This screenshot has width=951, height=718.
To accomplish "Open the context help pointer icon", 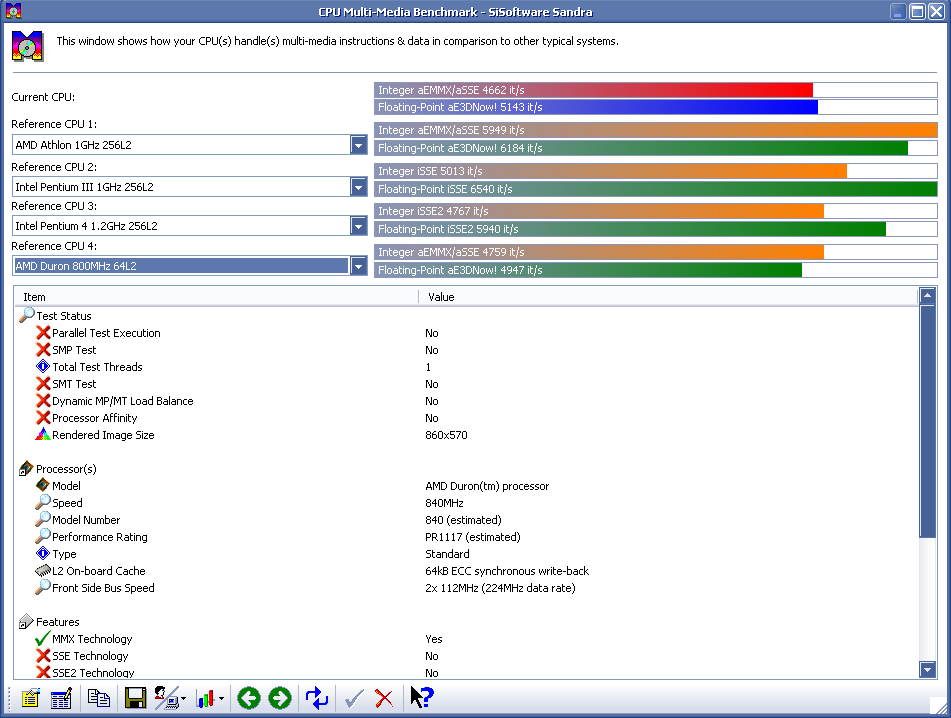I will (421, 698).
